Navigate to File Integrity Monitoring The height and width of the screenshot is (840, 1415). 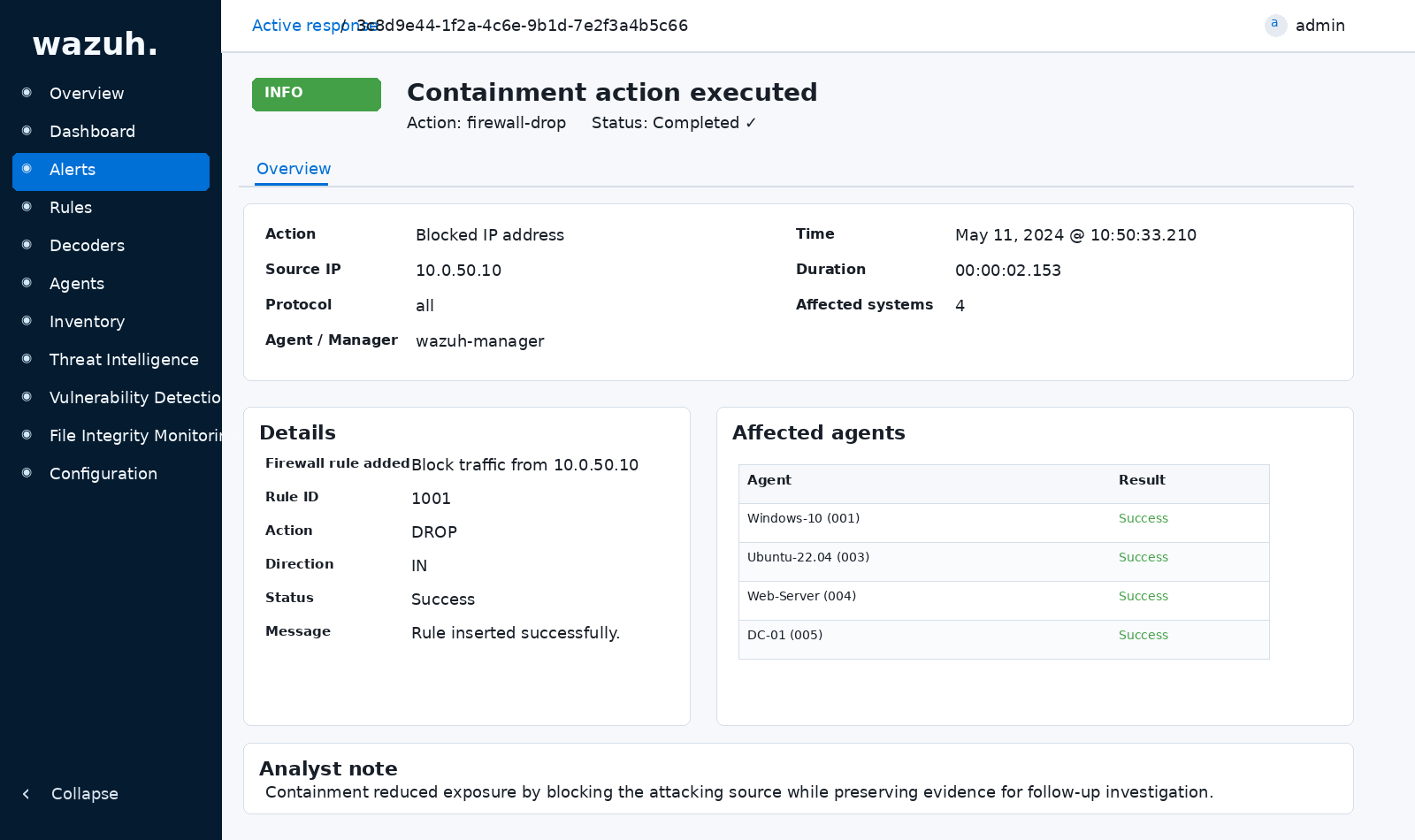[134, 436]
